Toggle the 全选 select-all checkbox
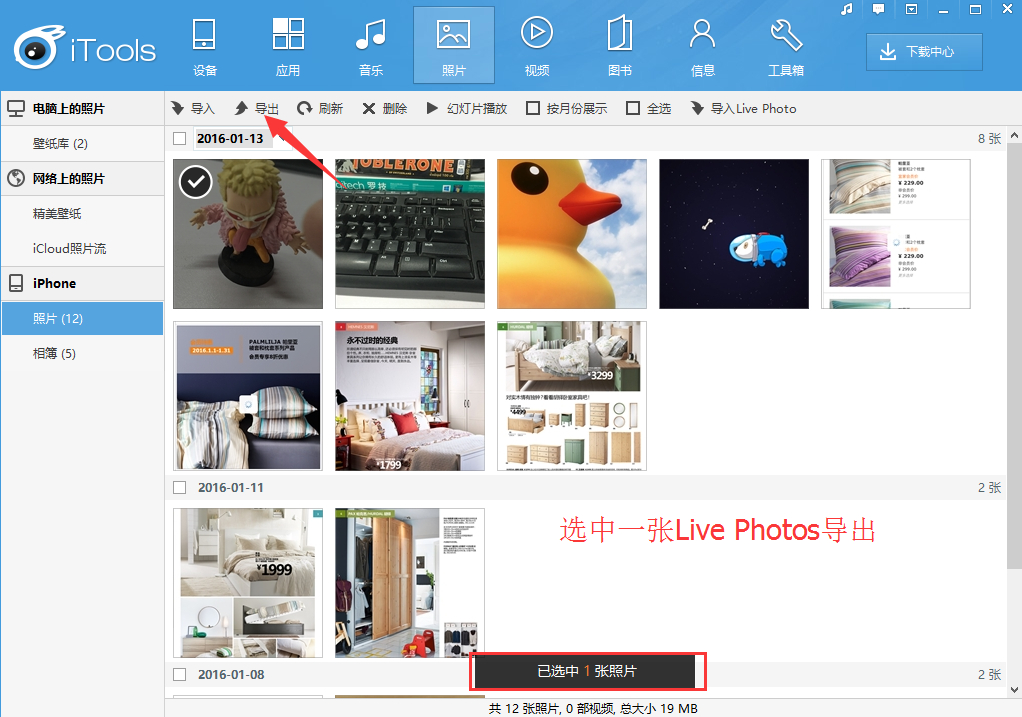The image size is (1022, 717). pyautogui.click(x=632, y=108)
